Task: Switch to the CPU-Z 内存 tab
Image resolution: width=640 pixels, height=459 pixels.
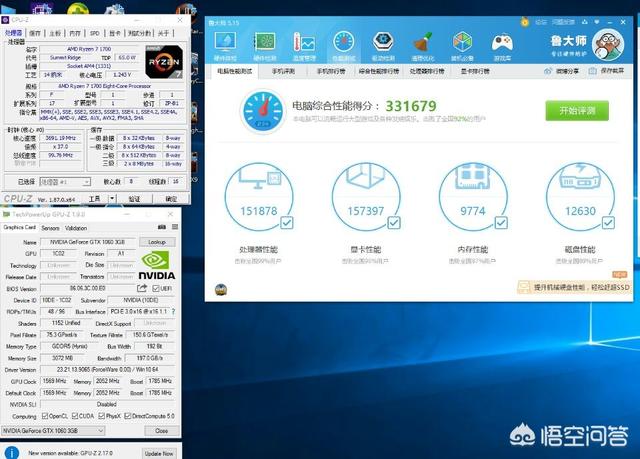Action: tap(75, 33)
